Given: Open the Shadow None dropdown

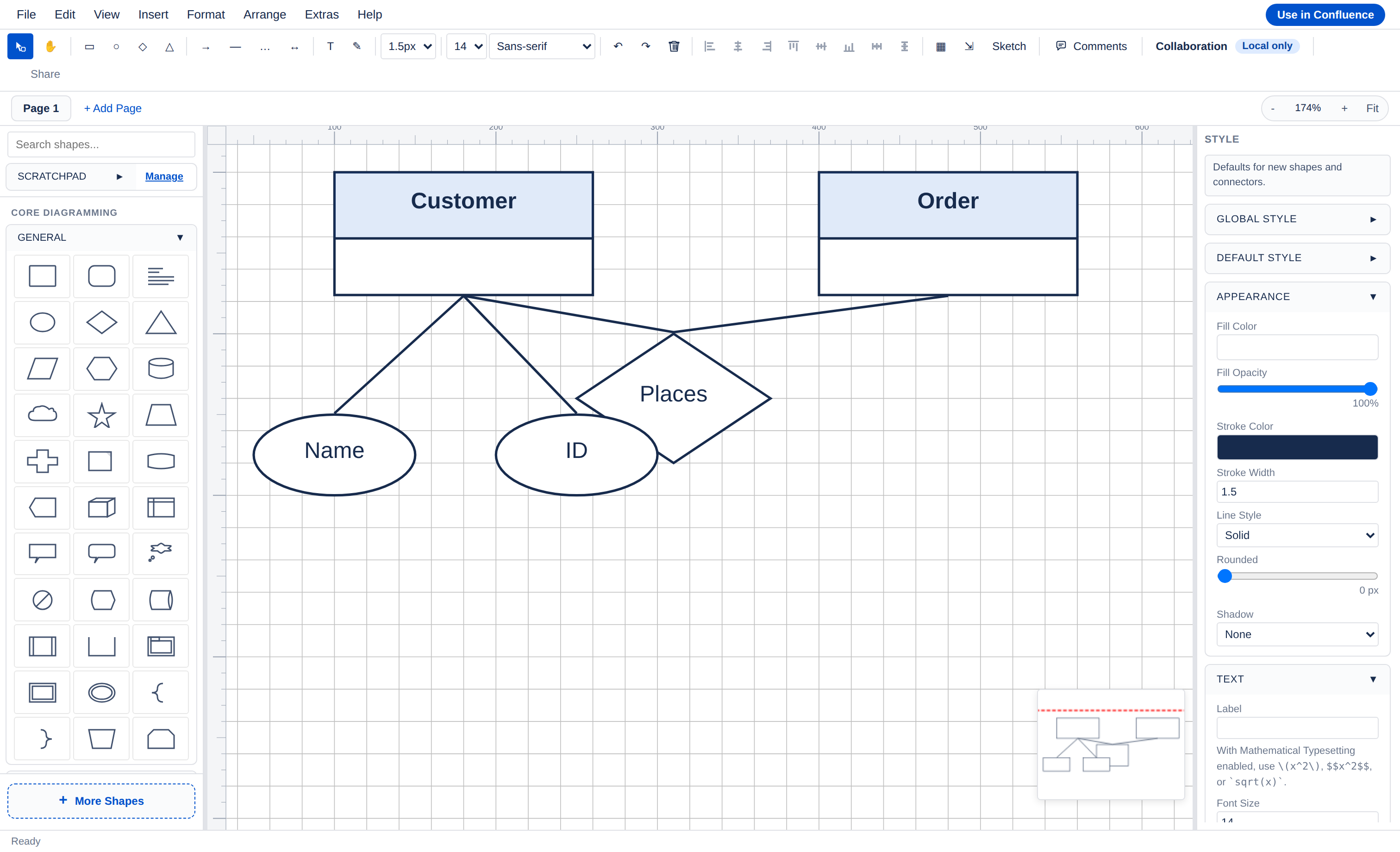Looking at the screenshot, I should pyautogui.click(x=1297, y=634).
